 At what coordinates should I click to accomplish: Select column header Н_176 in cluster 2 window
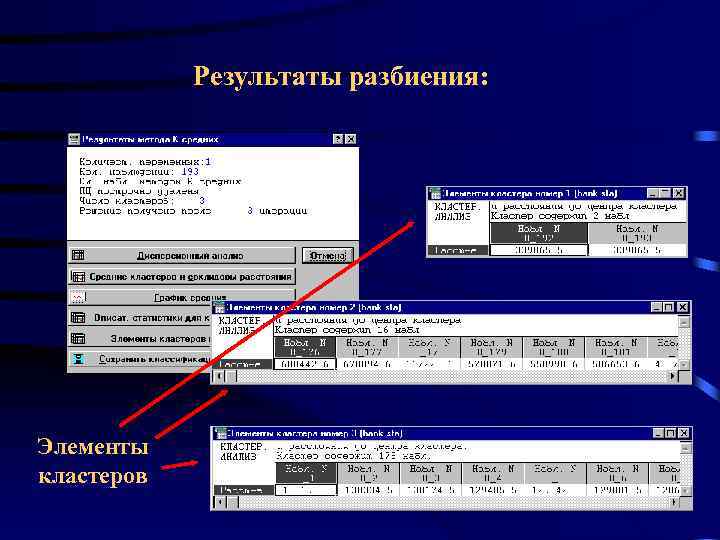tap(304, 347)
